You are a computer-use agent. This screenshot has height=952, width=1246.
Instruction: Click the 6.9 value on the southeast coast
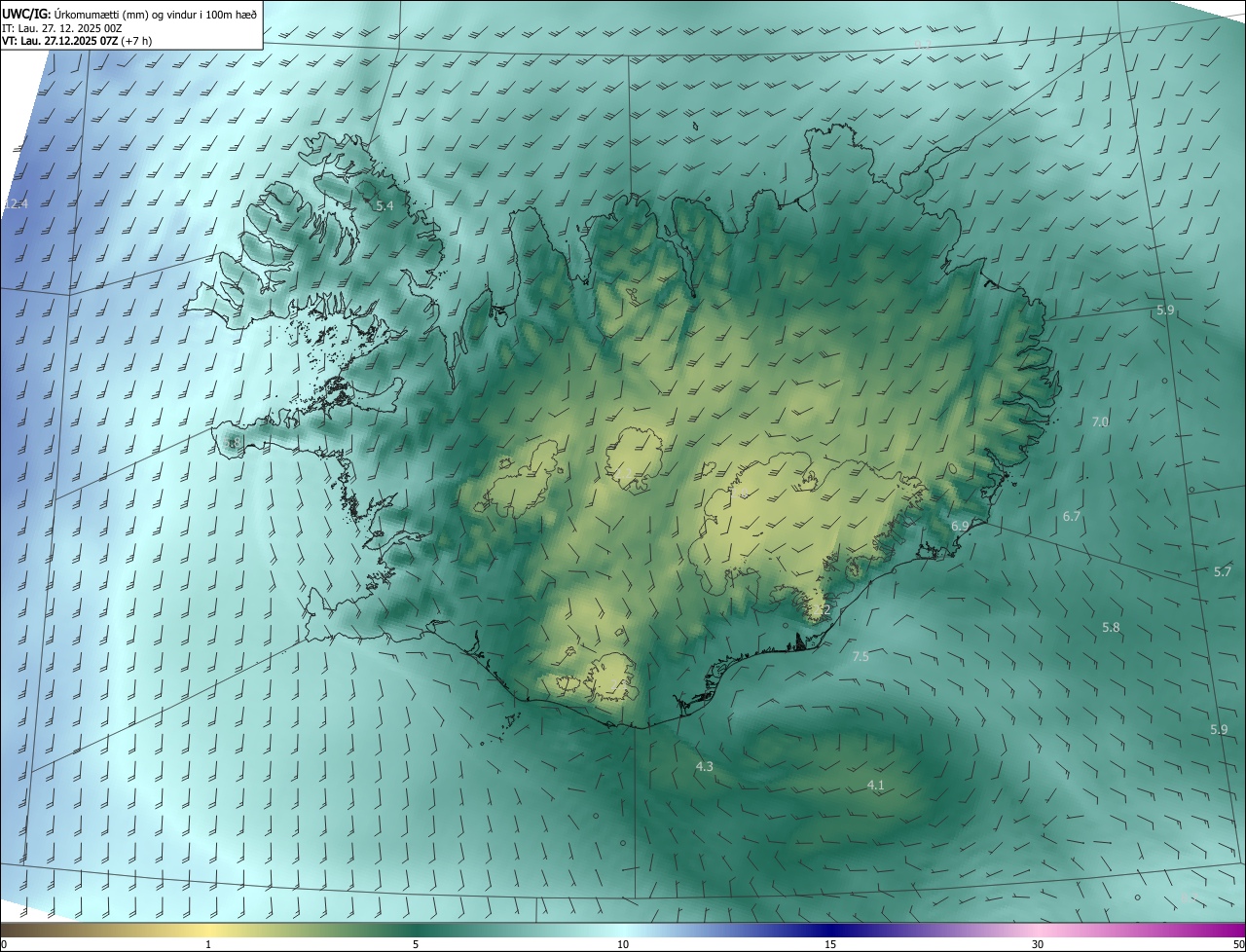pyautogui.click(x=960, y=526)
